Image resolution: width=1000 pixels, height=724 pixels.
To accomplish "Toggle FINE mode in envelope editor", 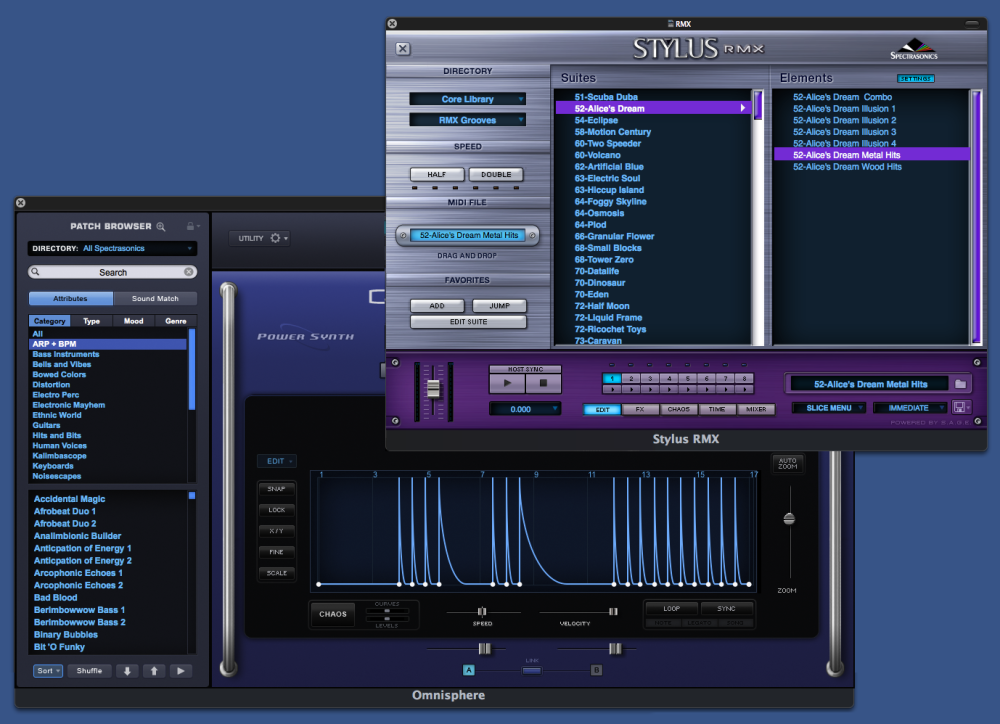I will click(276, 552).
